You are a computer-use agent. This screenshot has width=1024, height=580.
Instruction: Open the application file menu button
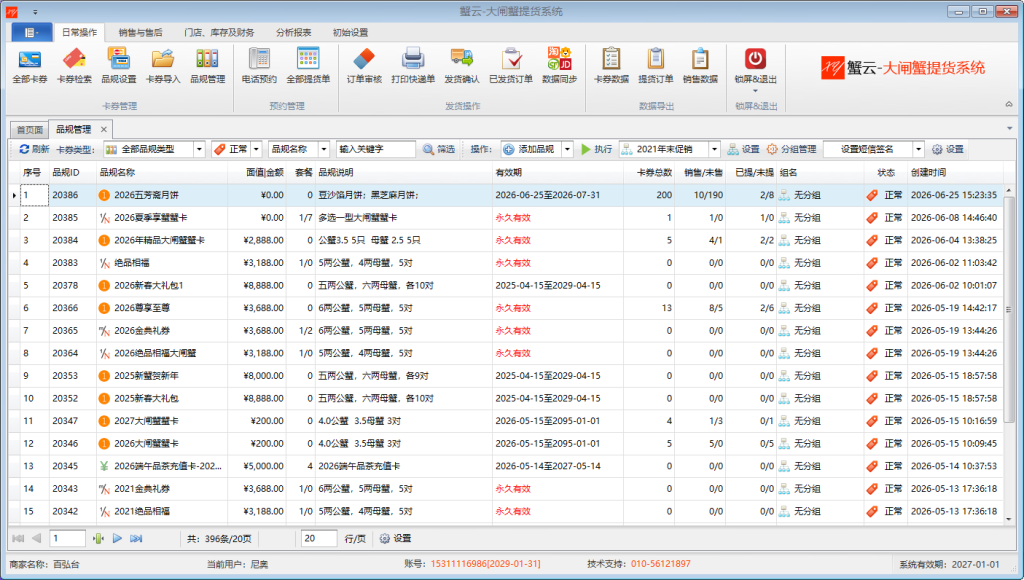[x=31, y=32]
